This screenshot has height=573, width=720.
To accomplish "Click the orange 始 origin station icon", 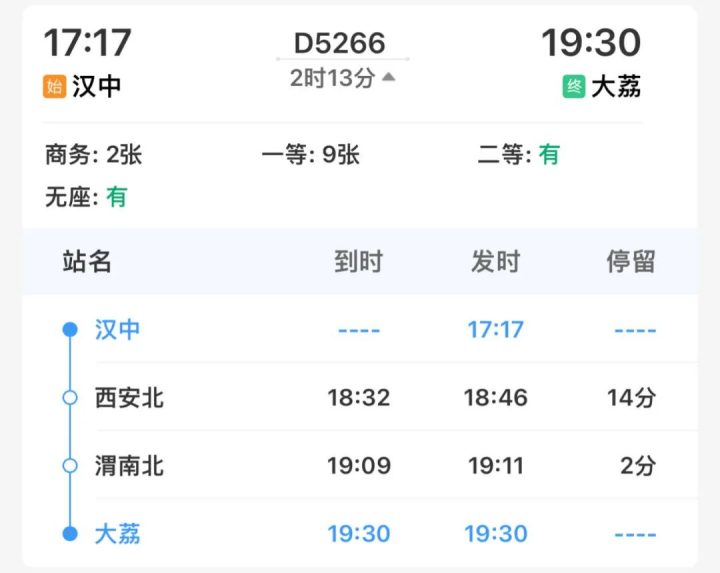I will (54, 87).
